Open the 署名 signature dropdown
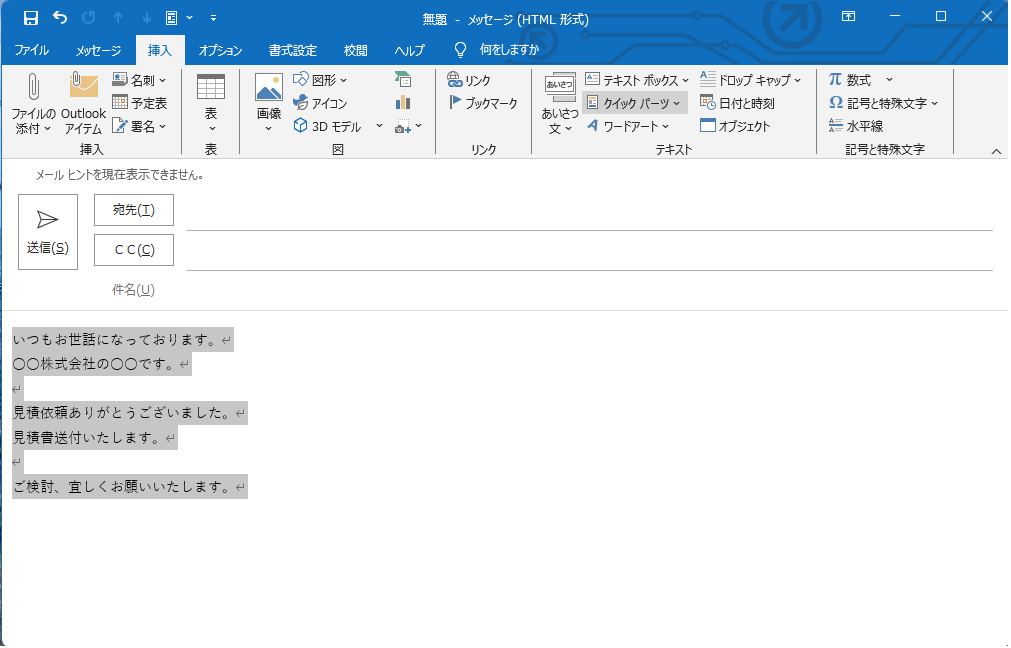1011x648 pixels. click(139, 126)
